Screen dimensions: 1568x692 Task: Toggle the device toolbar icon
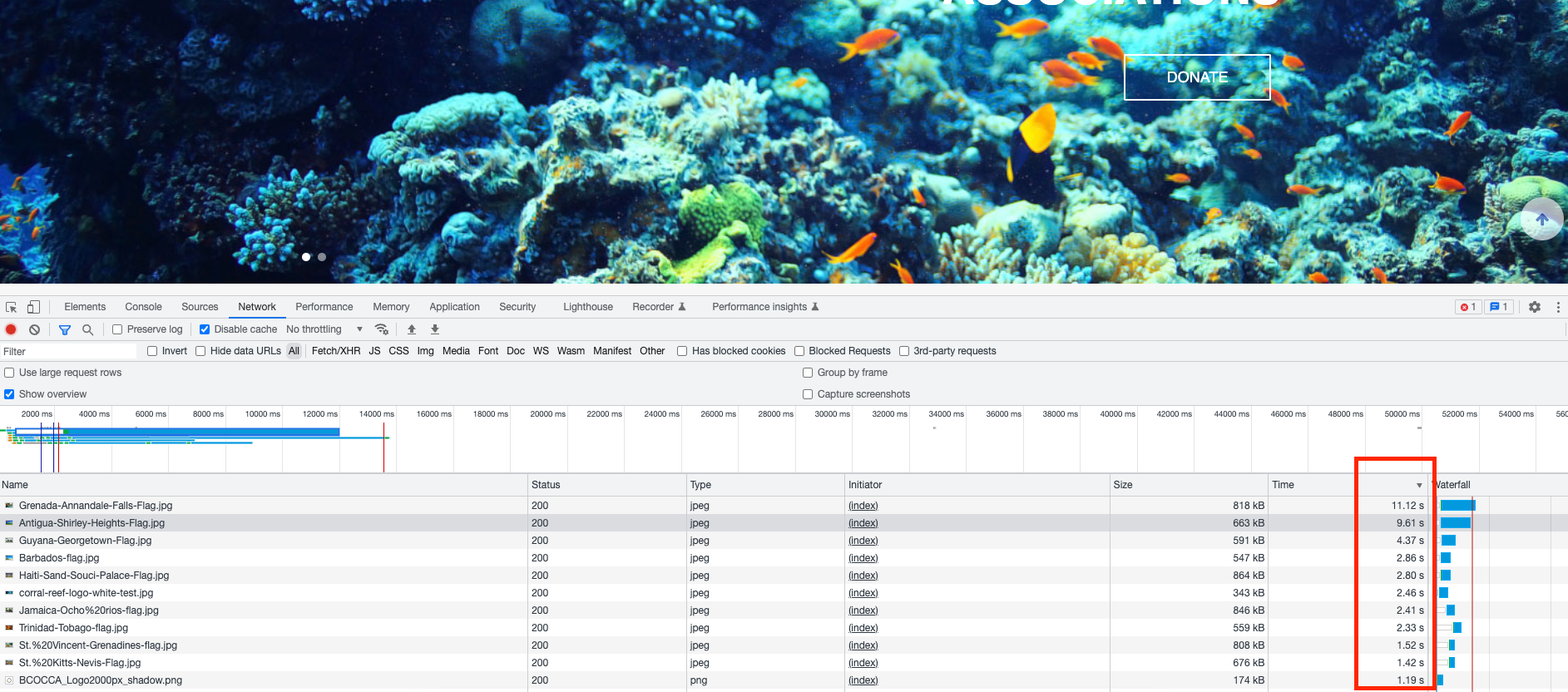[33, 307]
